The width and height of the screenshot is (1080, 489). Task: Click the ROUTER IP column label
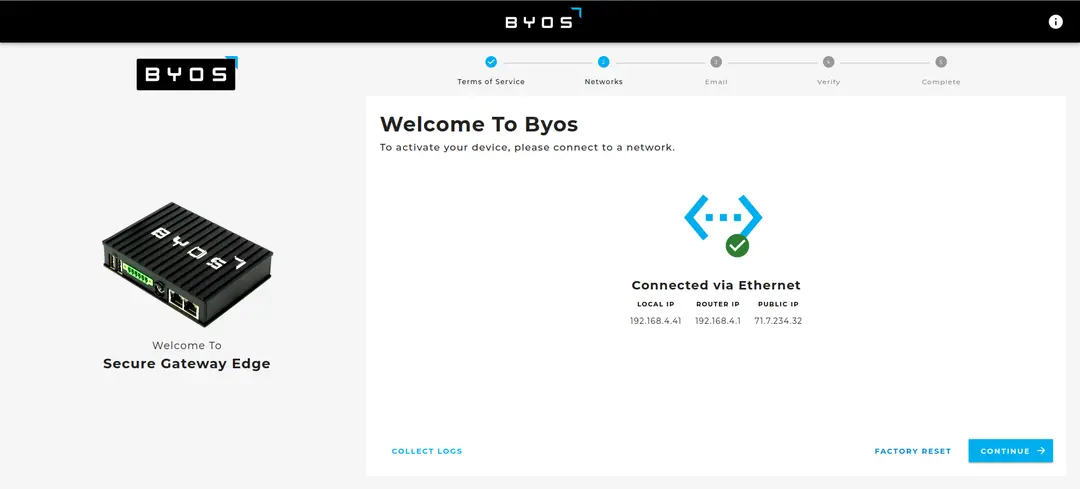(718, 304)
